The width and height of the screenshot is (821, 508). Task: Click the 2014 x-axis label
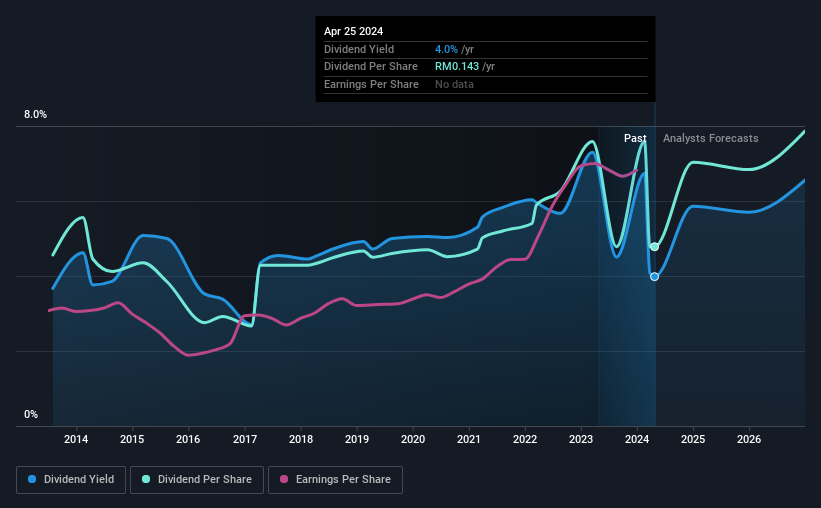(x=76, y=439)
